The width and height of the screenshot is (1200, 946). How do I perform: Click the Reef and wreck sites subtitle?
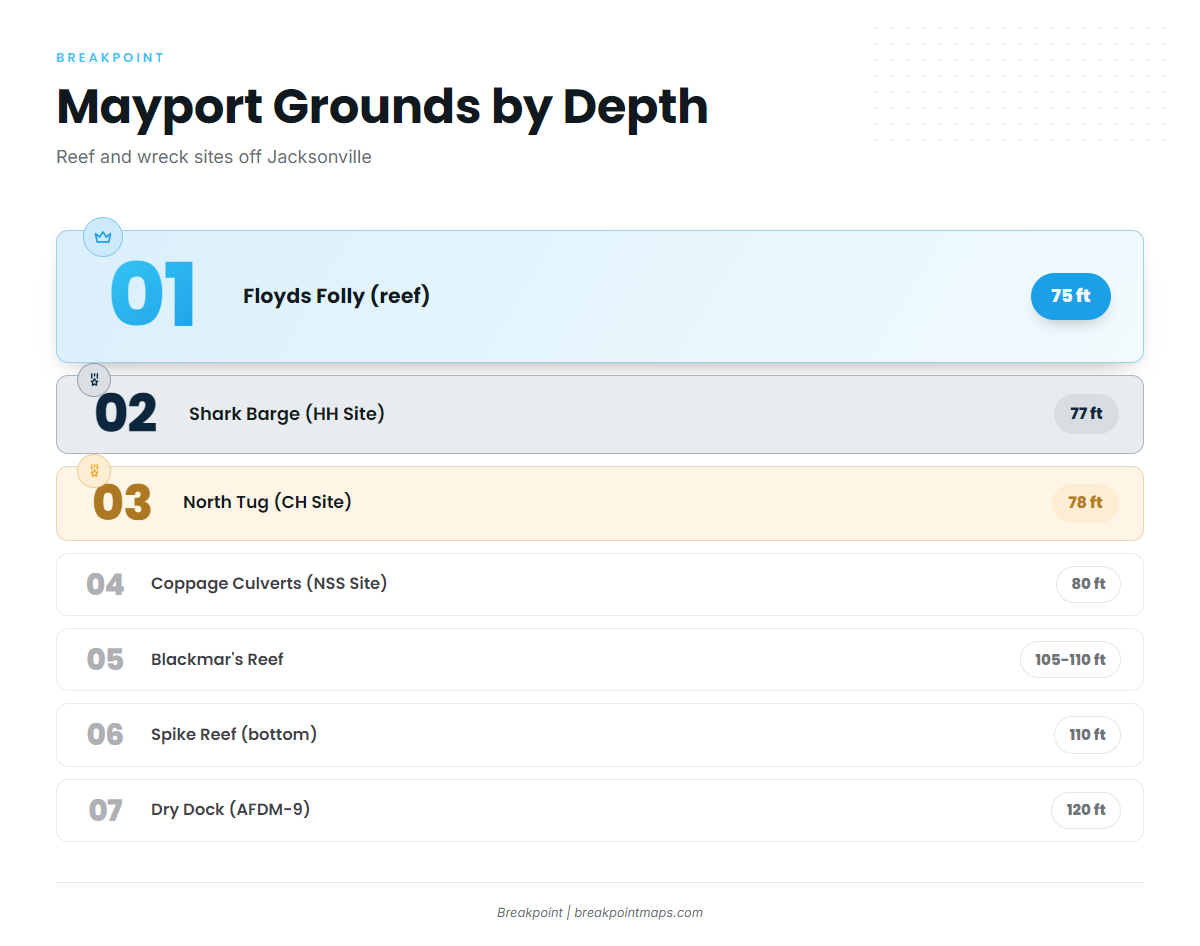click(x=214, y=157)
